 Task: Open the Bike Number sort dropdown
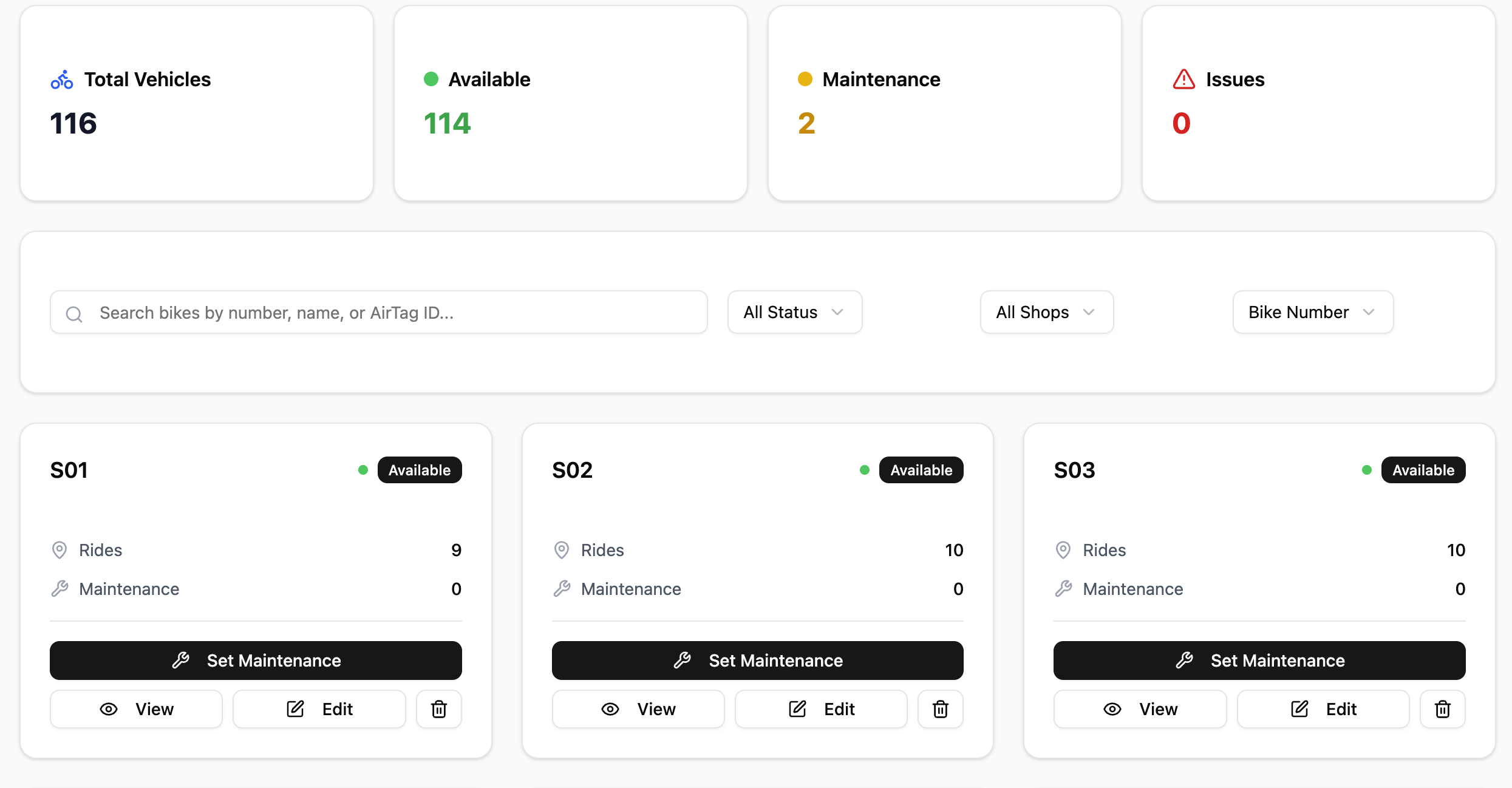1312,312
